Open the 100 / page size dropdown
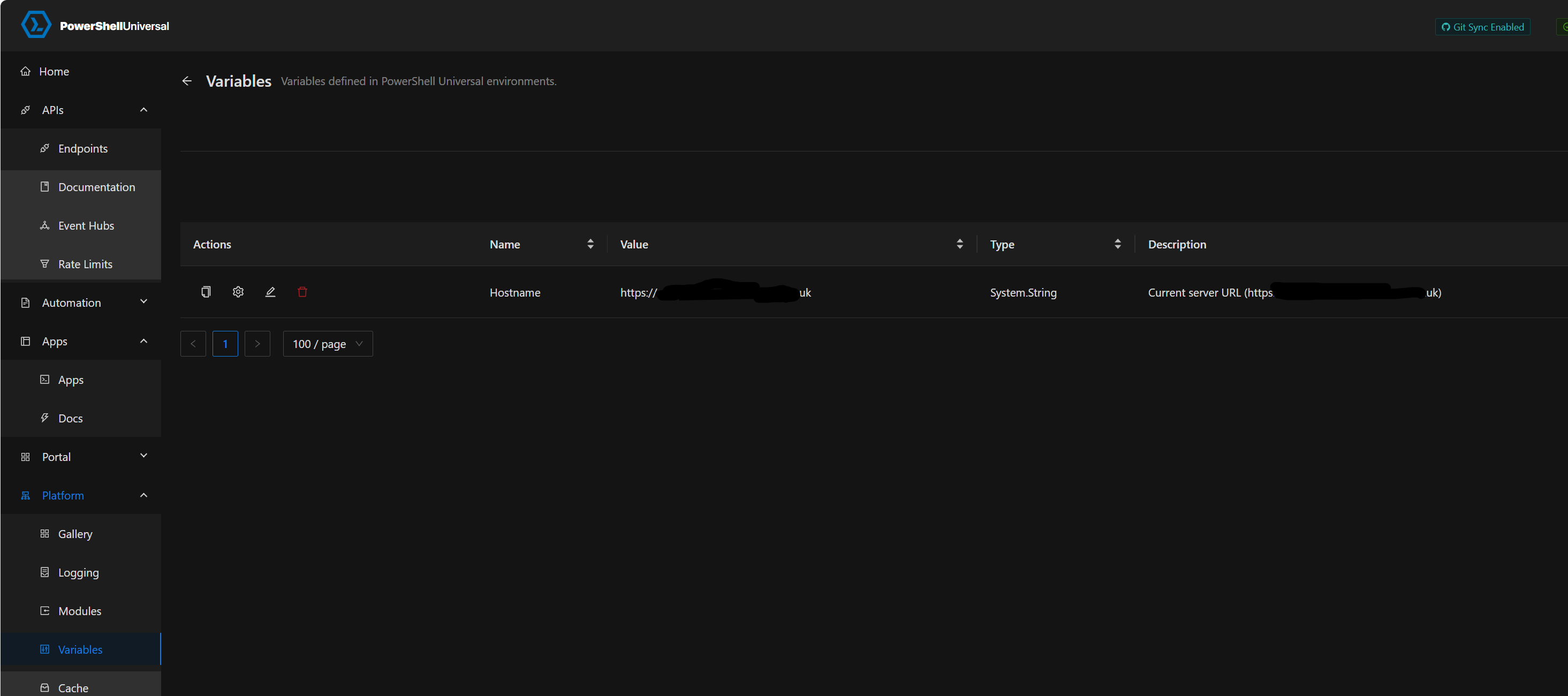This screenshot has height=696, width=1568. click(328, 344)
